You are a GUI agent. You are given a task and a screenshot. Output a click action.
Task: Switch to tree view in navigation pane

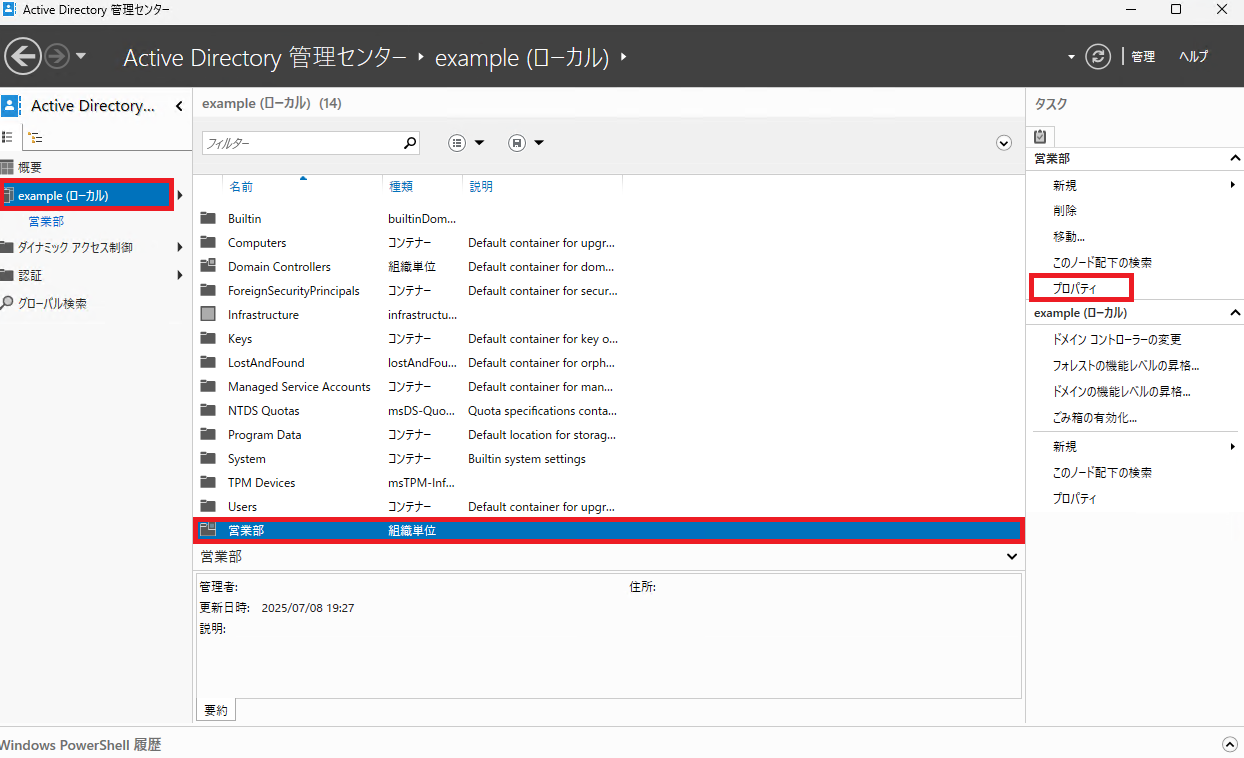[x=35, y=137]
